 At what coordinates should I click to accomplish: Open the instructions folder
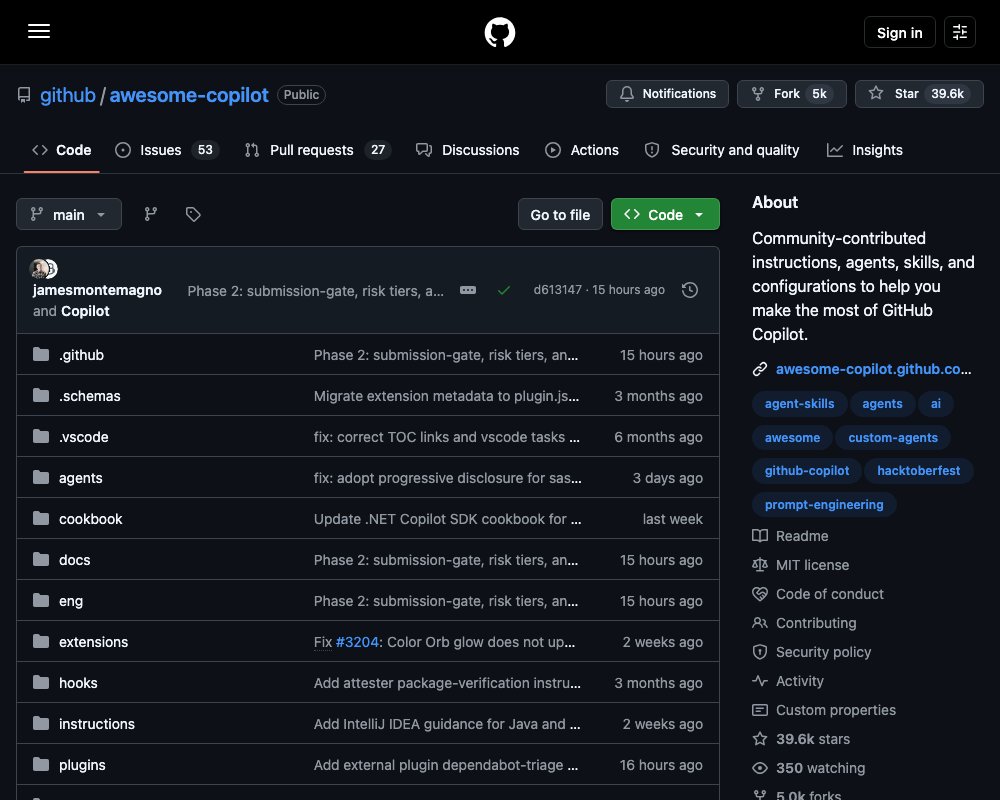pyautogui.click(x=97, y=724)
